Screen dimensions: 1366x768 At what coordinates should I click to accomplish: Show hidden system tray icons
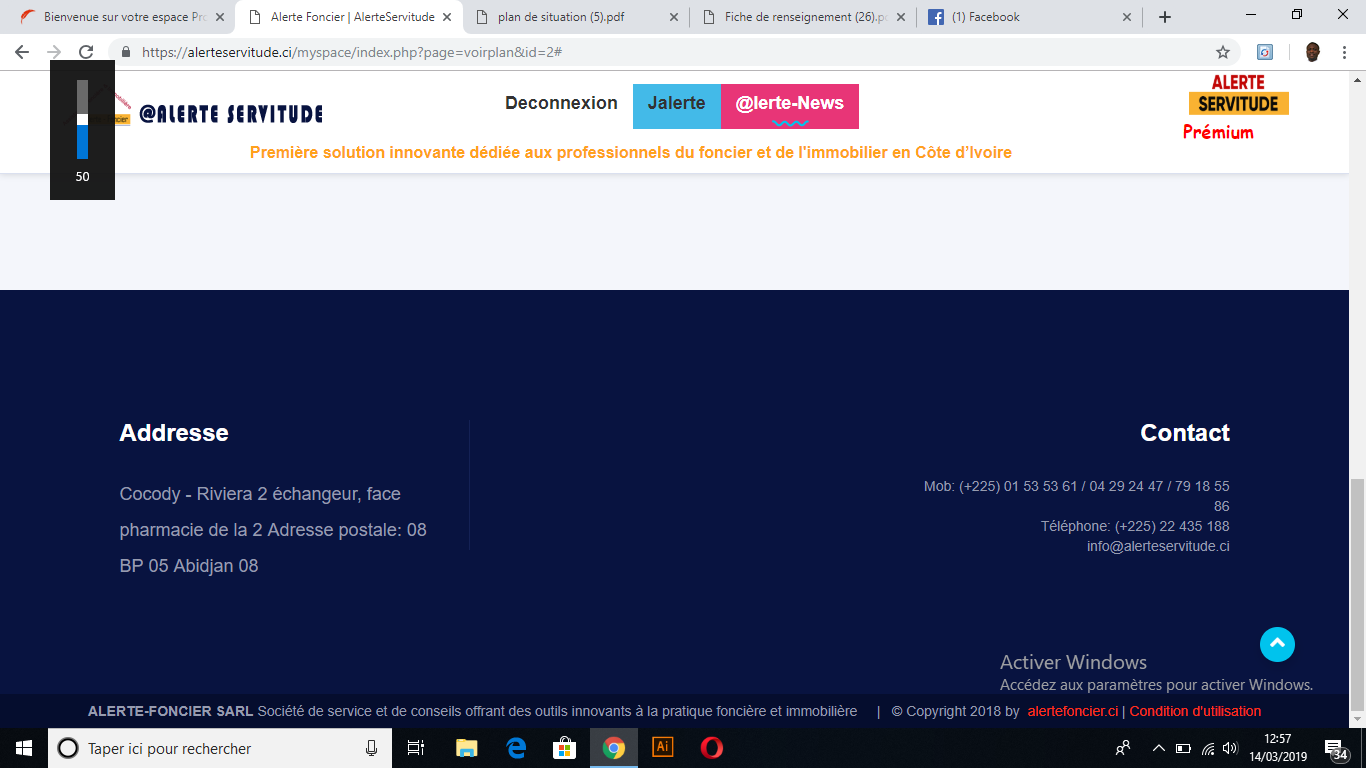pos(1158,748)
